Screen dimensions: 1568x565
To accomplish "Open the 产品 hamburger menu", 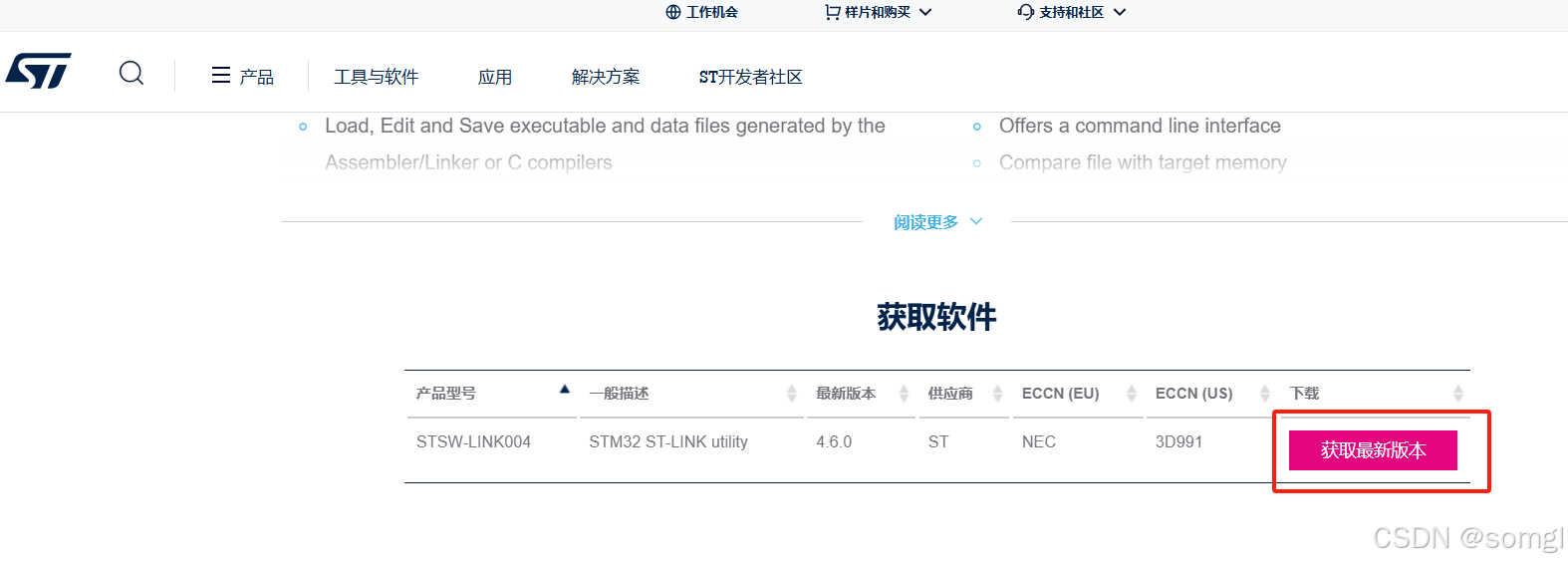I will [x=242, y=76].
